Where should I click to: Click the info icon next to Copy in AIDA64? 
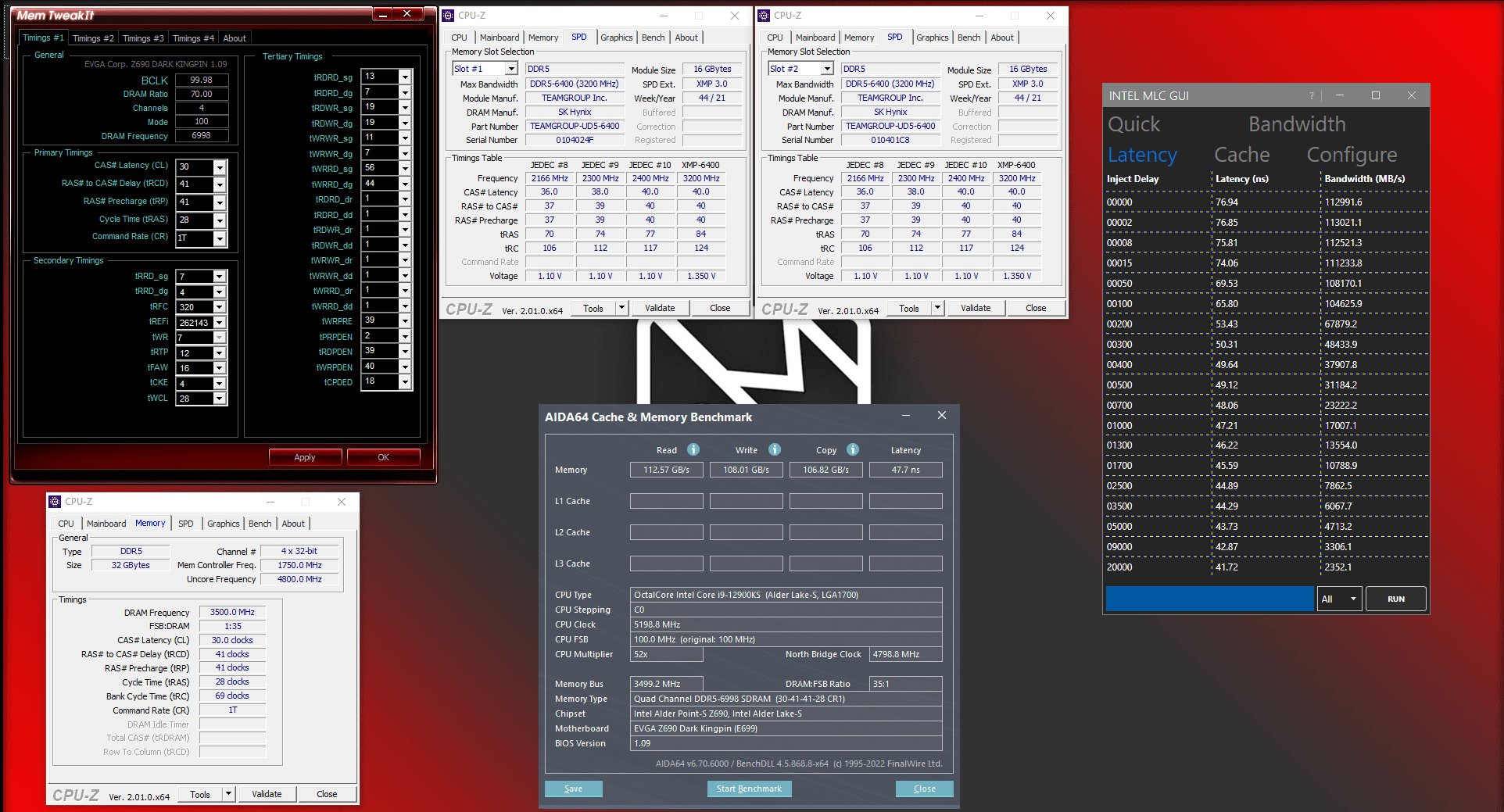[853, 449]
